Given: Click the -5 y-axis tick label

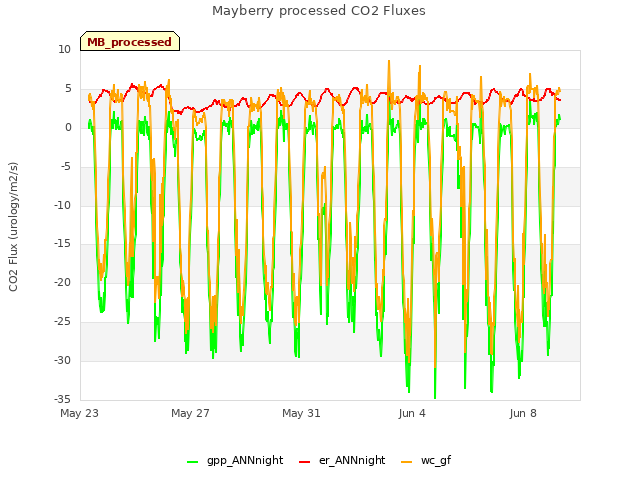Looking at the screenshot, I should (x=65, y=167).
